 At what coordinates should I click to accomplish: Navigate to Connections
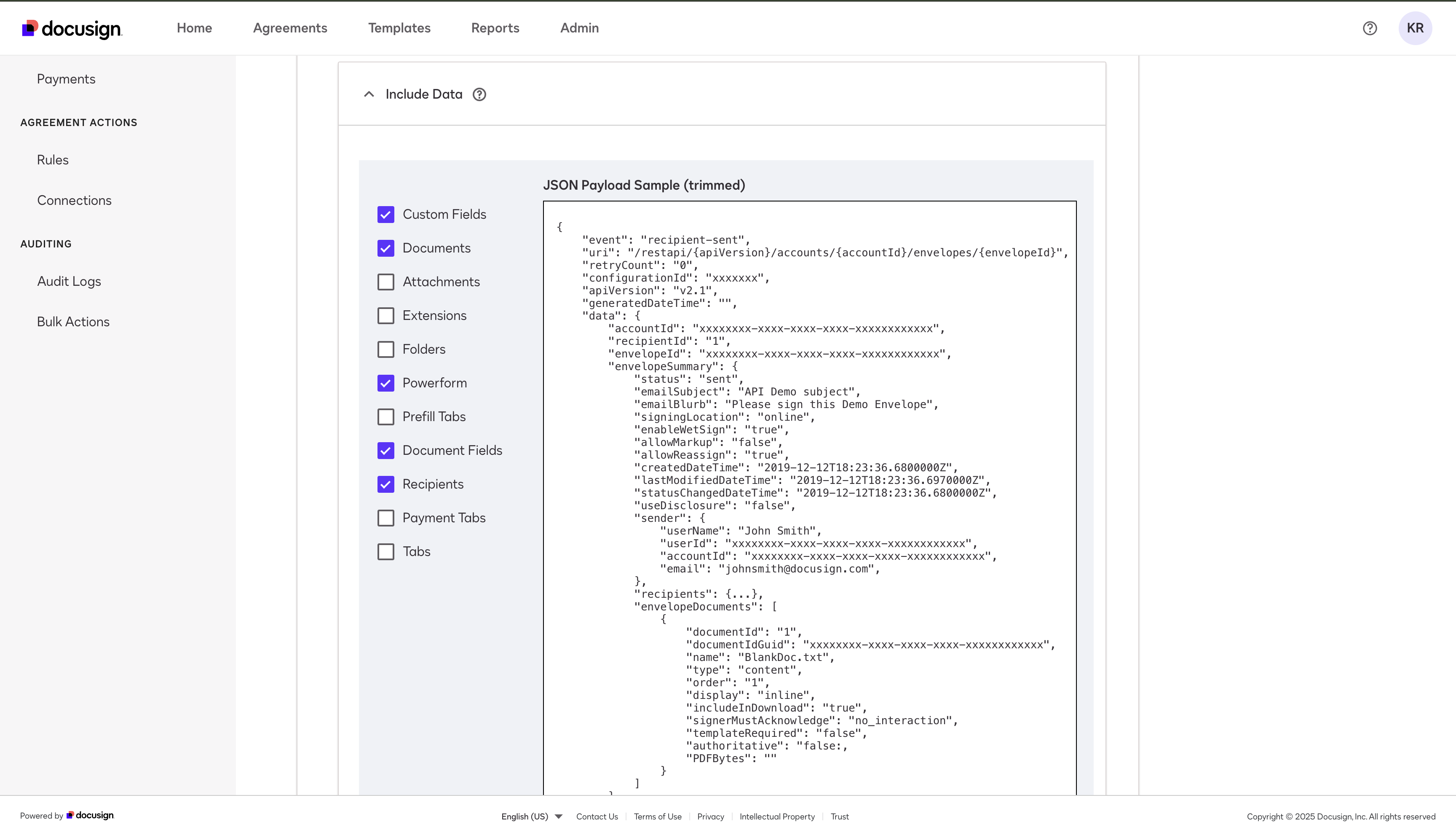pyautogui.click(x=74, y=200)
